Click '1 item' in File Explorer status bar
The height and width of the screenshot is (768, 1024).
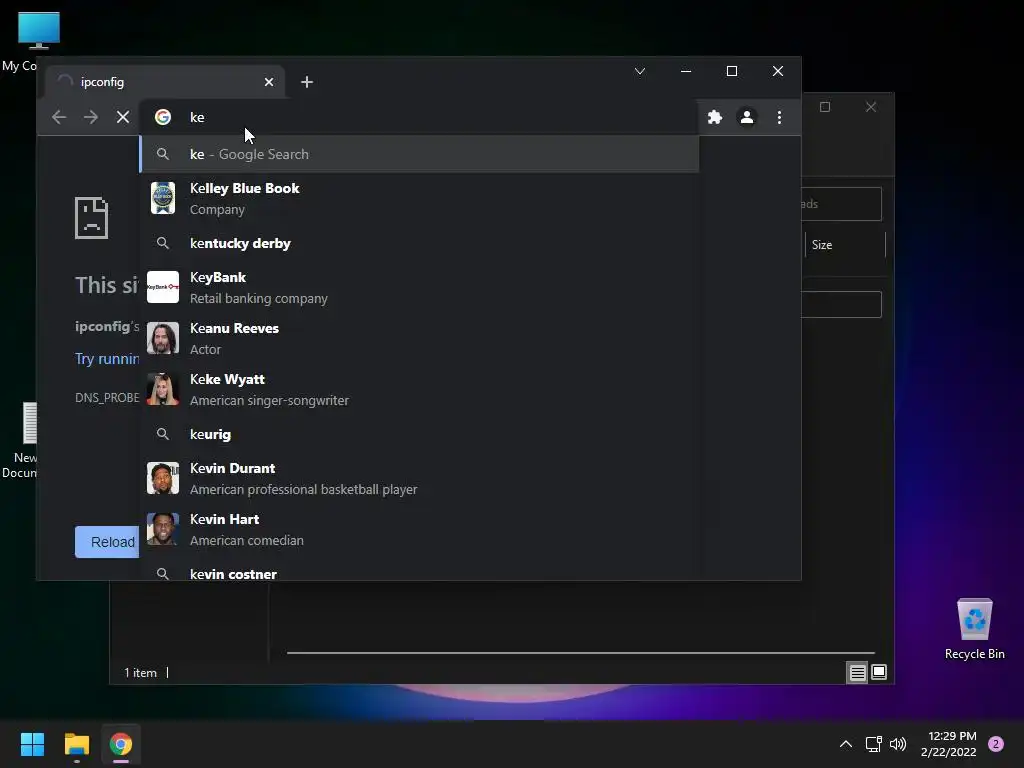pos(140,673)
